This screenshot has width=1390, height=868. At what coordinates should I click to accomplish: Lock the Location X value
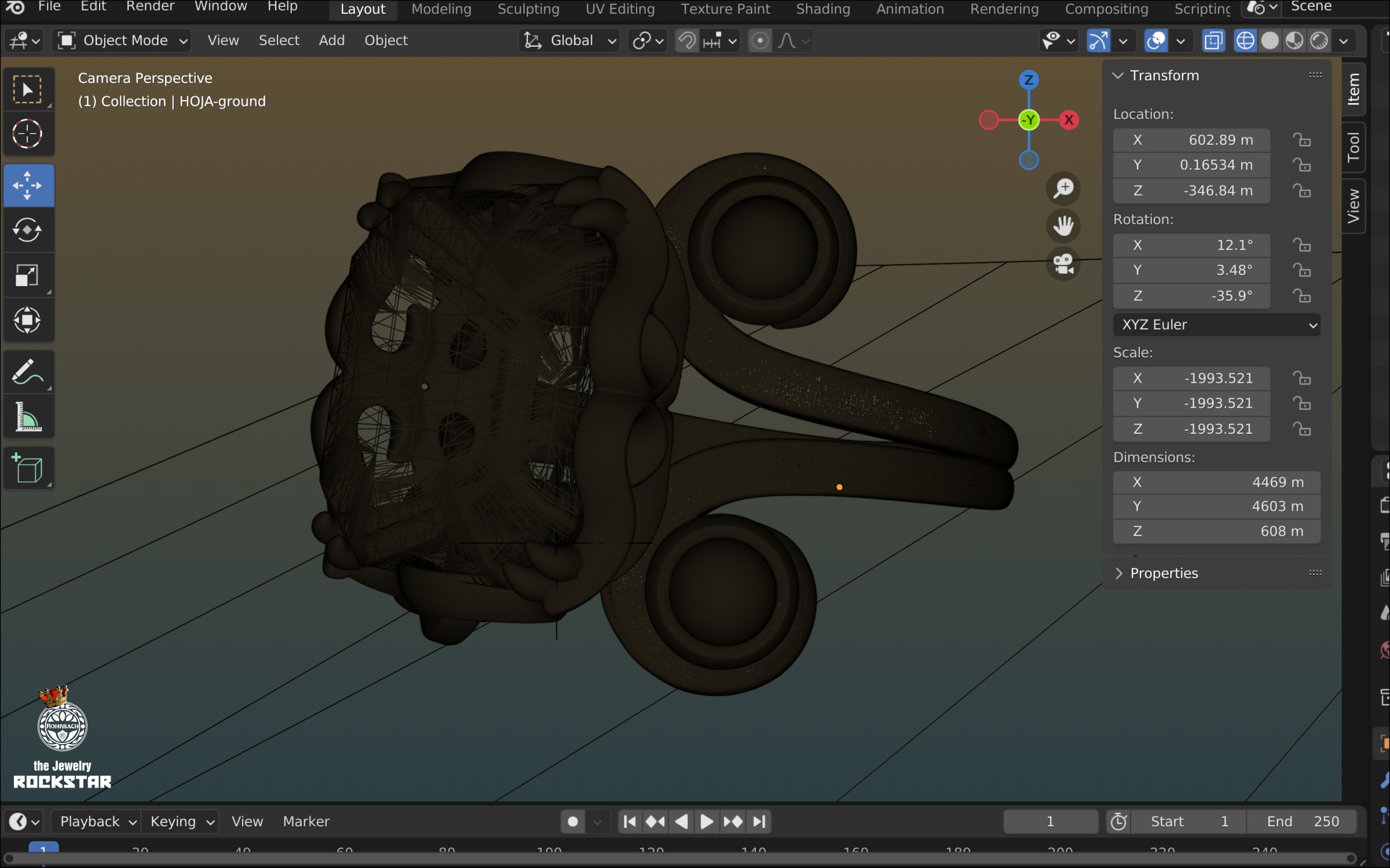1302,140
